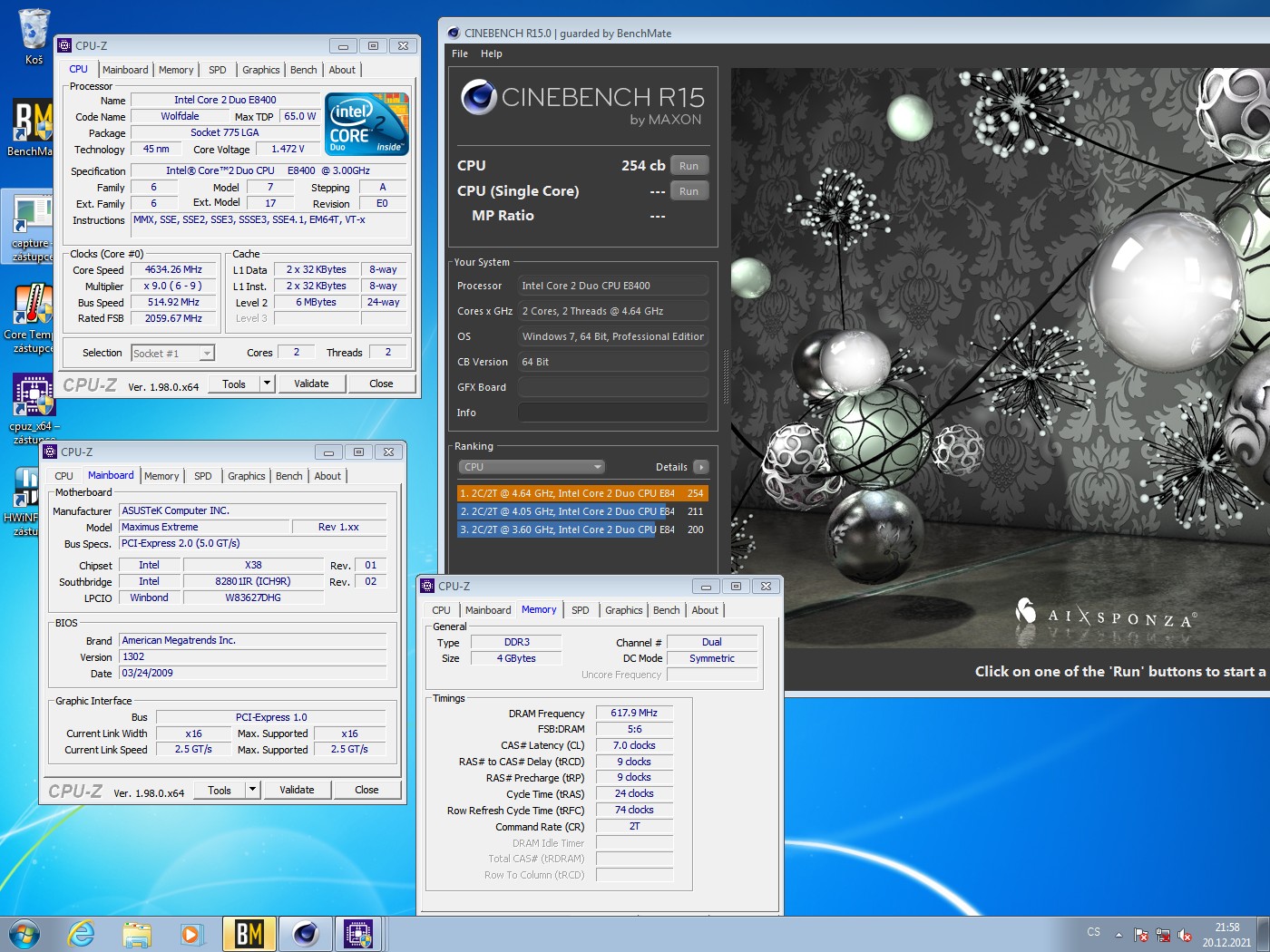This screenshot has width=1270, height=952.
Task: Open Bench tab in top CPU-Z window
Action: coord(304,70)
